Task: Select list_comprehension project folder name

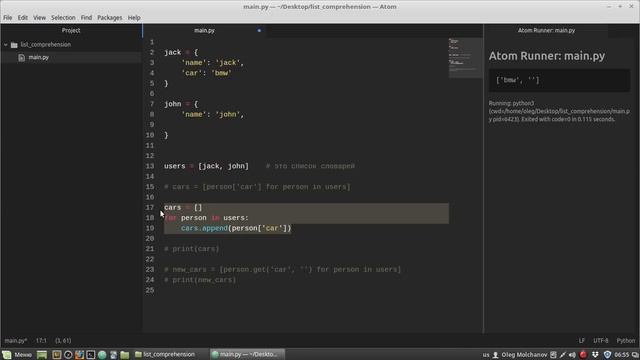Action: (46, 44)
